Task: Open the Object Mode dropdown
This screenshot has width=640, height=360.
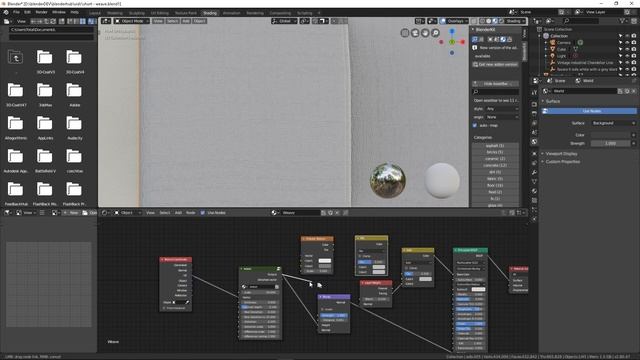Action: click(132, 21)
